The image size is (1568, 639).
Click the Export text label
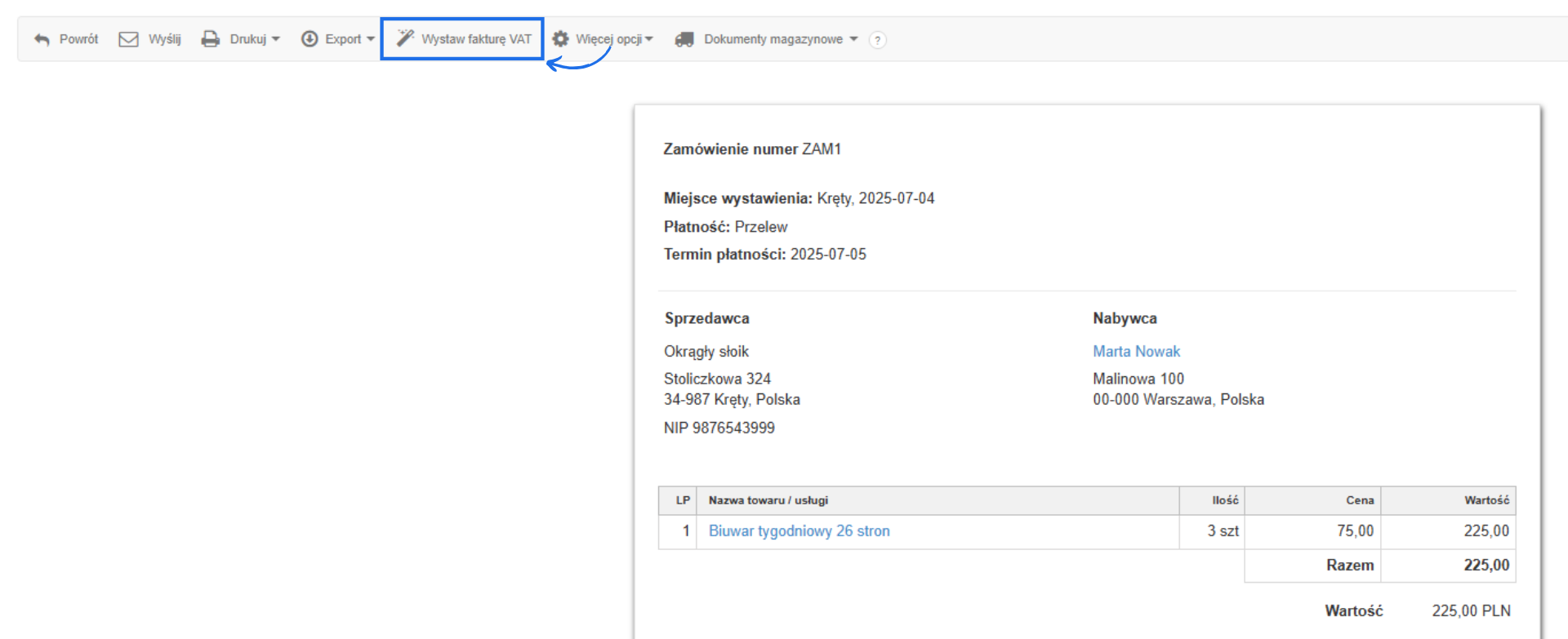pyautogui.click(x=343, y=39)
